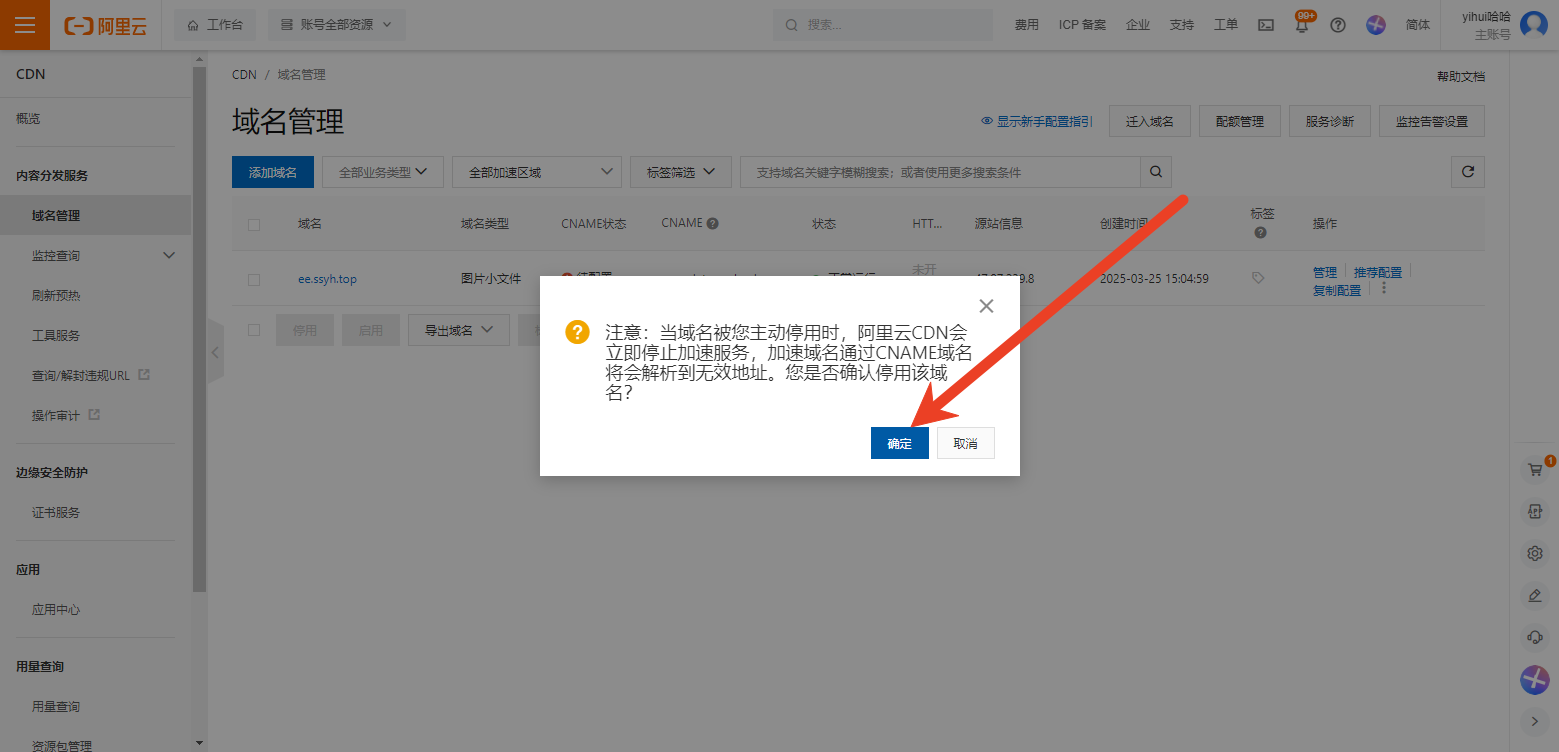Open the ee.ssyh.top domain link
1559x752 pixels.
pyautogui.click(x=327, y=279)
